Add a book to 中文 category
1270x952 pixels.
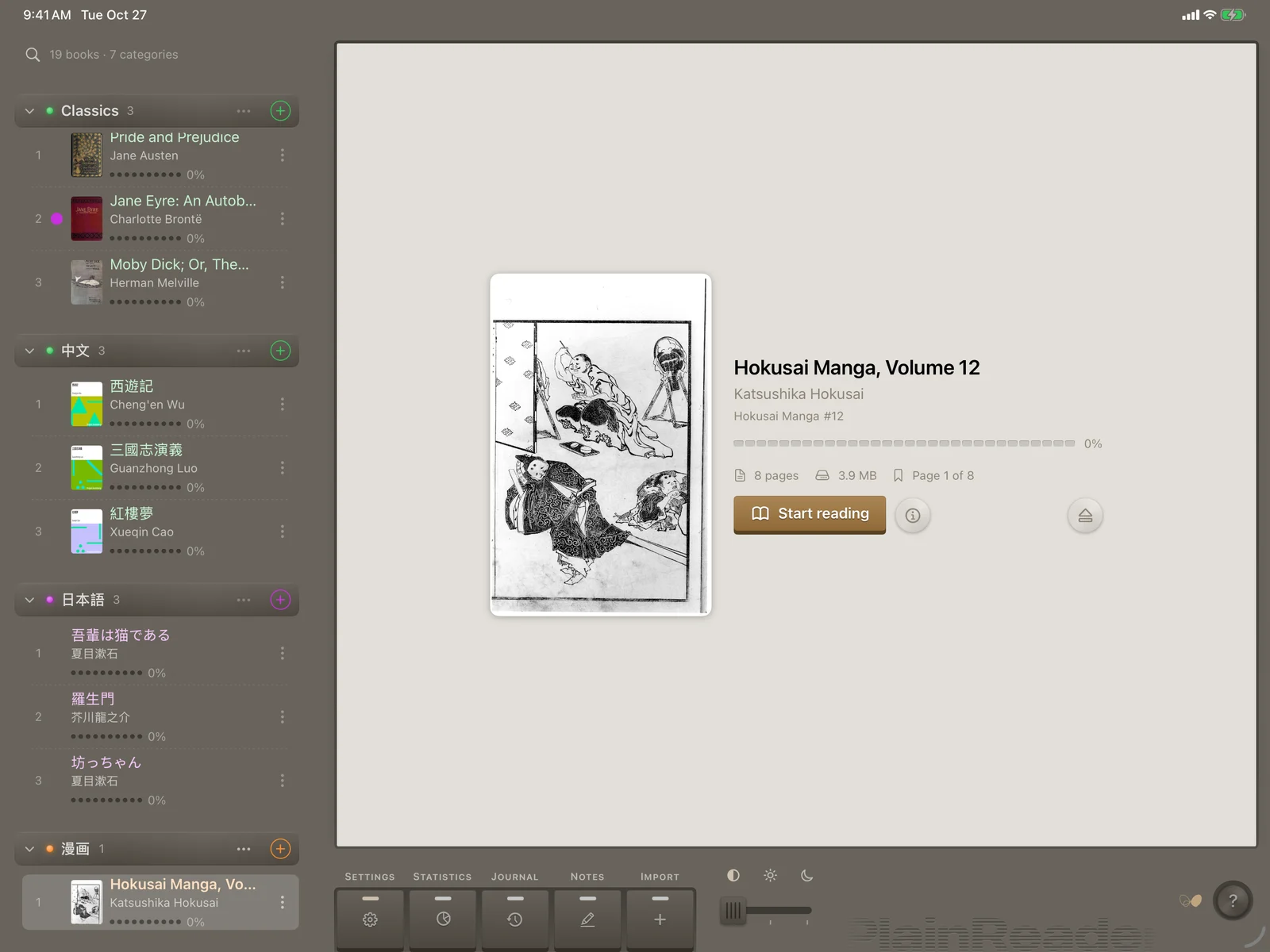pyautogui.click(x=280, y=351)
